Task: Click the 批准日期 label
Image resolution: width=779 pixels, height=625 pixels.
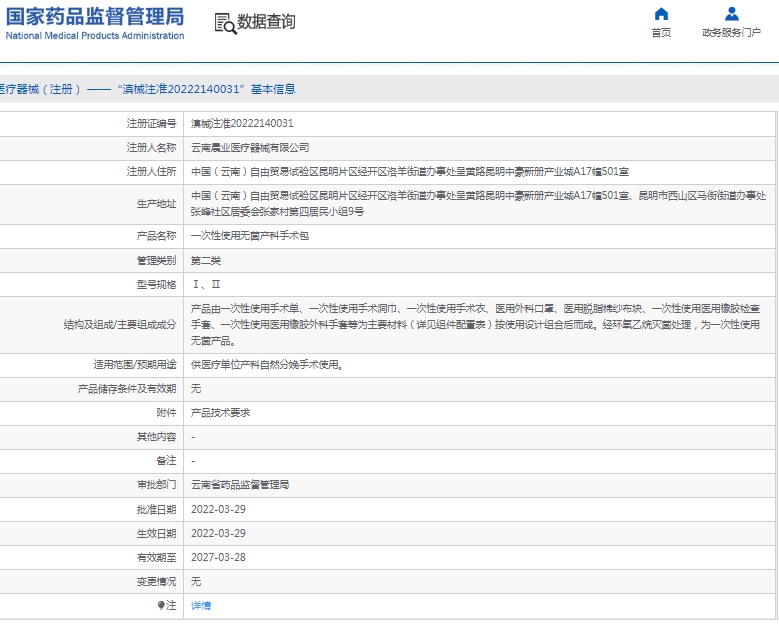Action: tap(156, 509)
